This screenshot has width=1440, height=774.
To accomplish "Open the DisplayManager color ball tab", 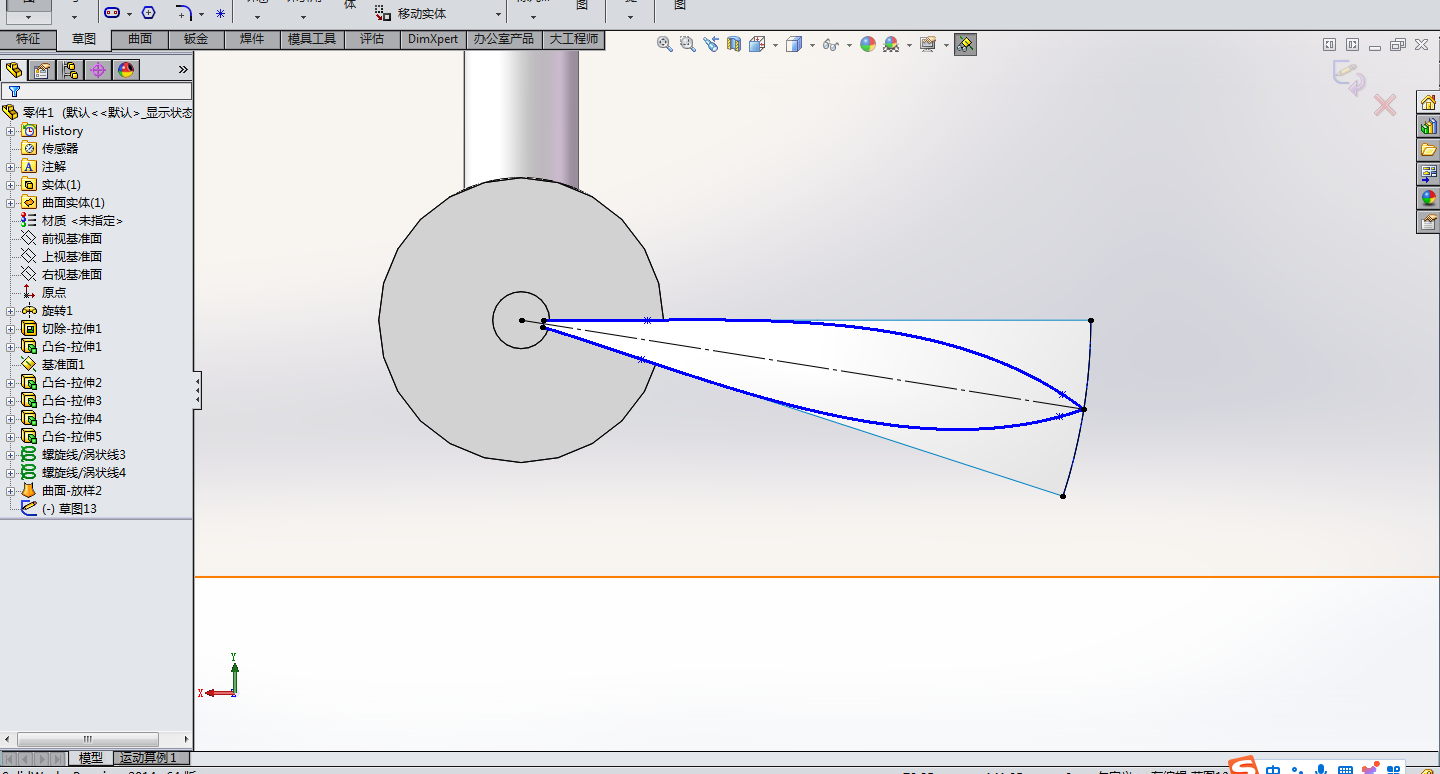I will [x=126, y=70].
